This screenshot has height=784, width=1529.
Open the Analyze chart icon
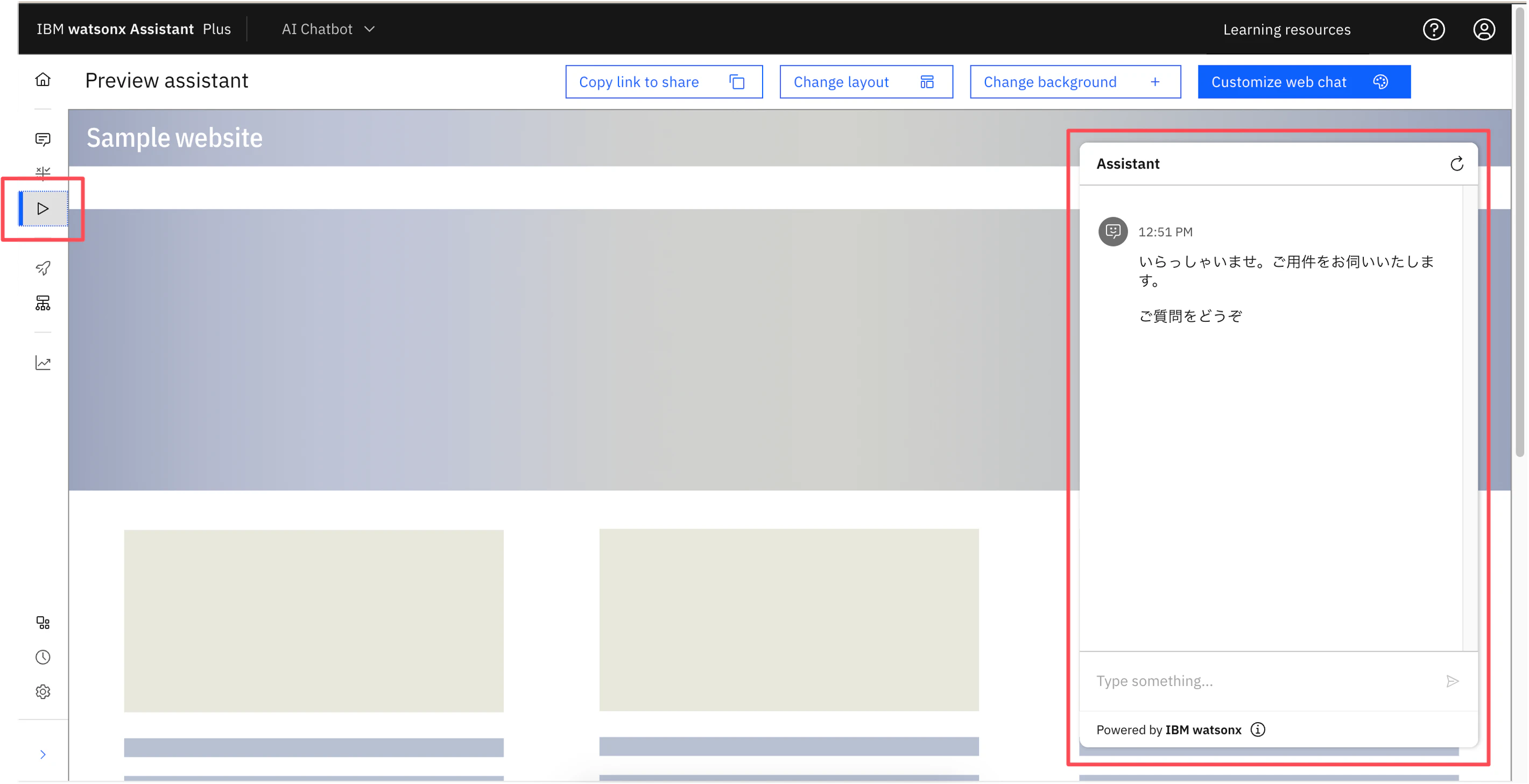pyautogui.click(x=43, y=363)
